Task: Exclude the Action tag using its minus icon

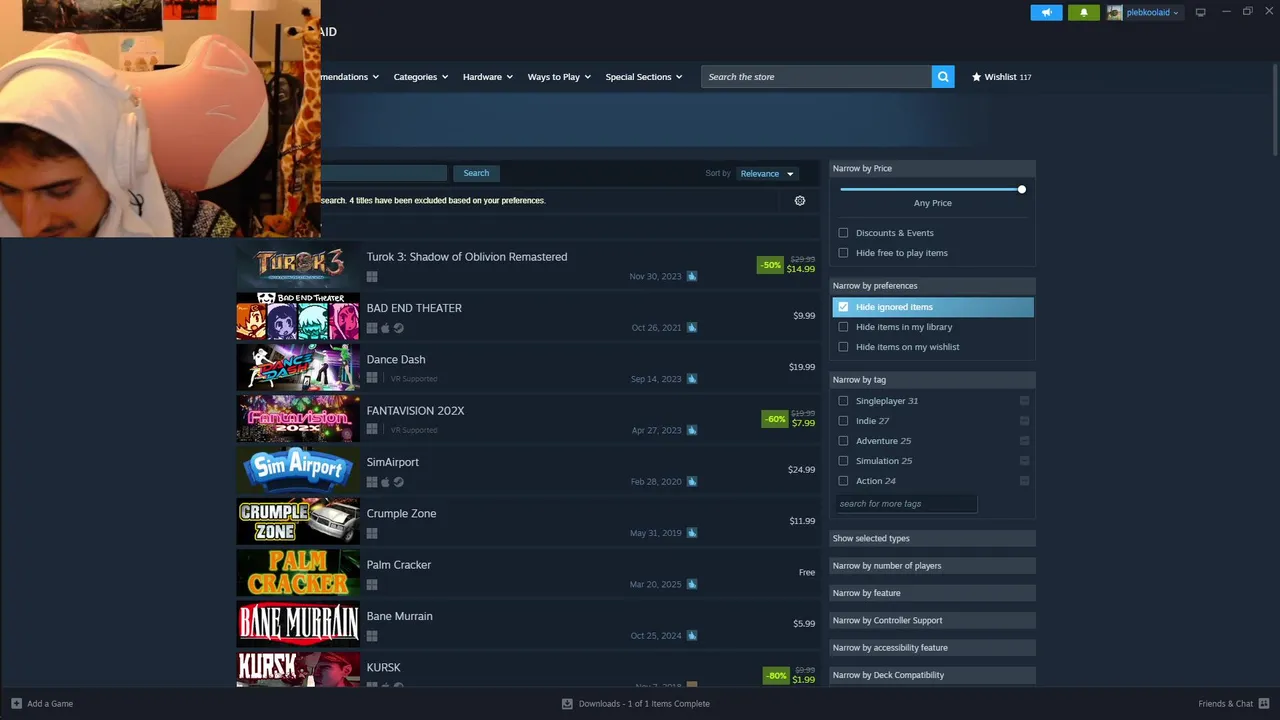Action: click(x=1024, y=481)
